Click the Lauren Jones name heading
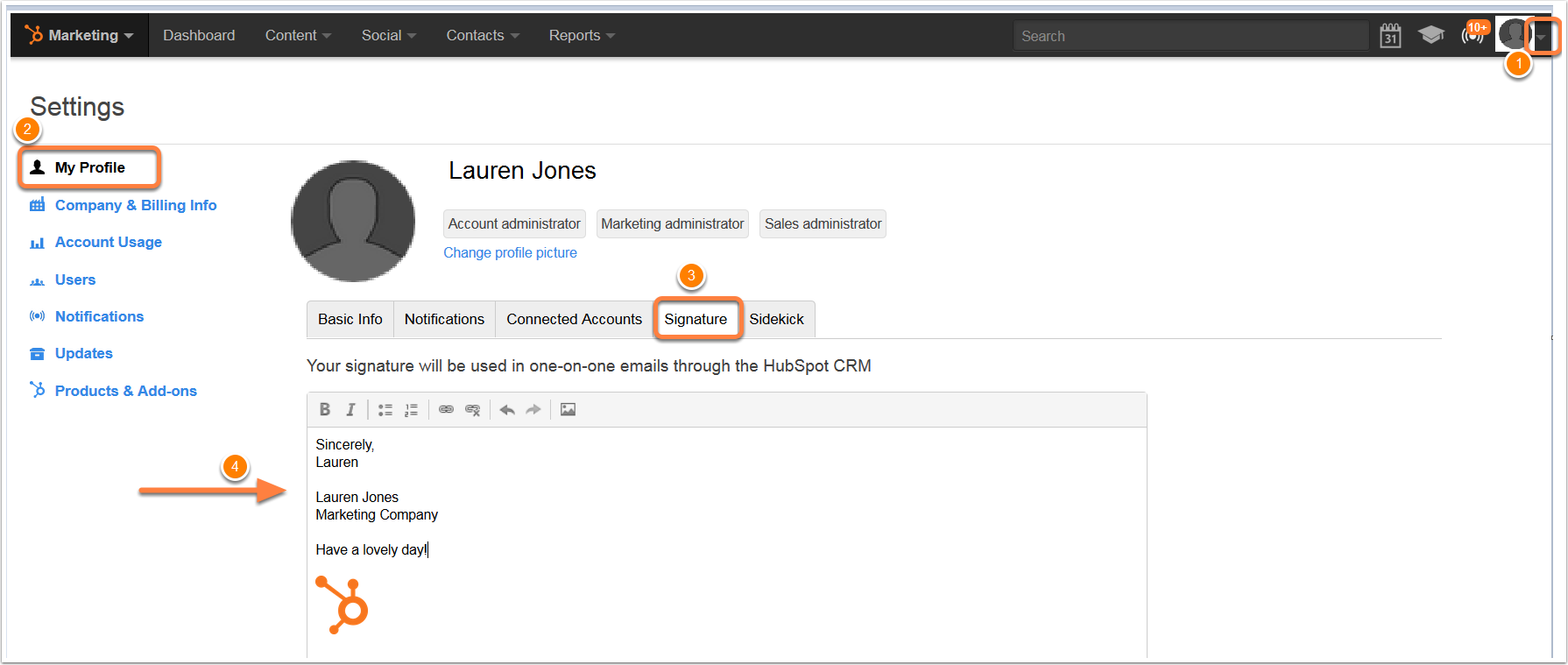This screenshot has height=665, width=1568. [x=522, y=170]
